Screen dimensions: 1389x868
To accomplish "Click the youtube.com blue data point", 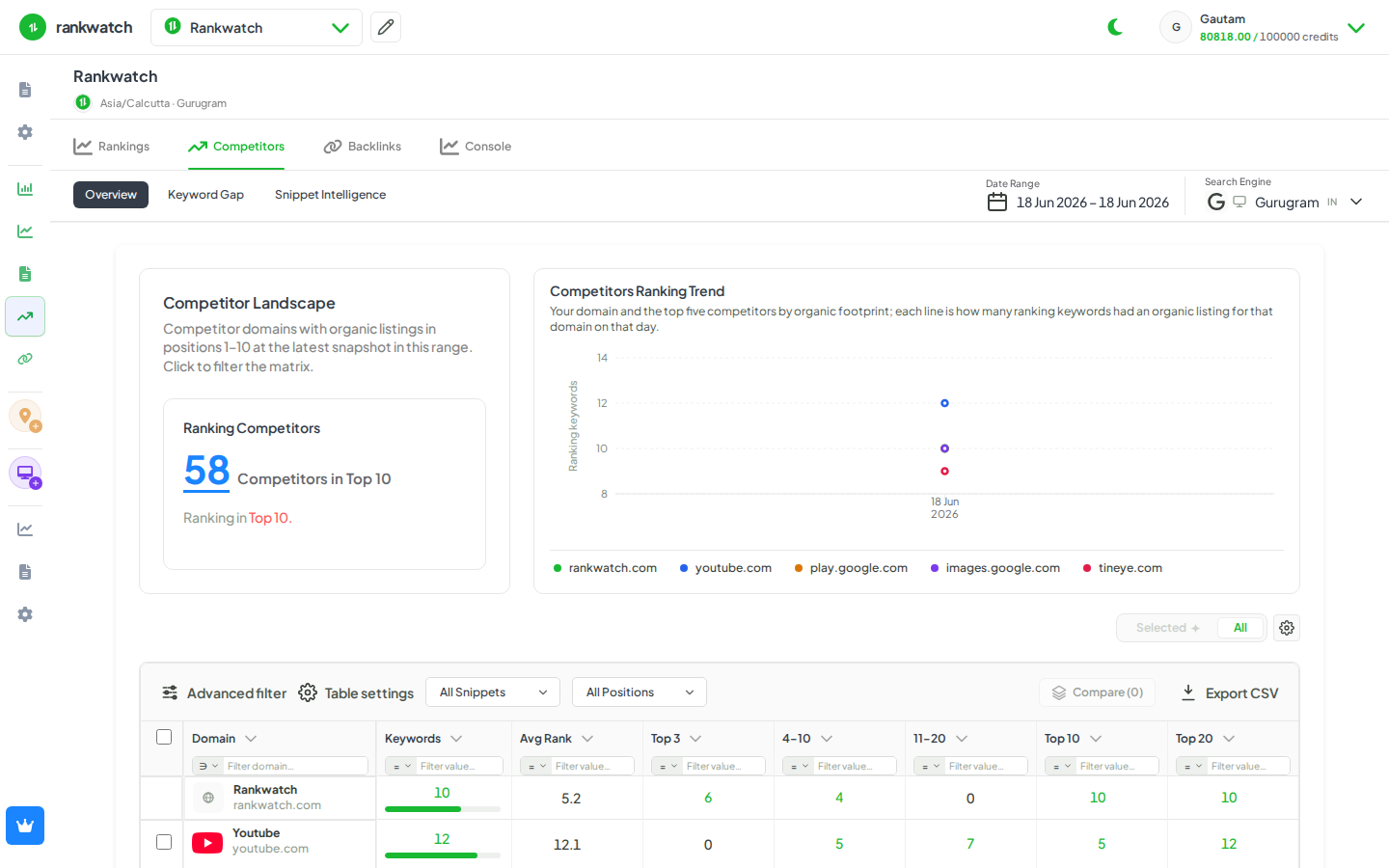I will click(x=944, y=403).
